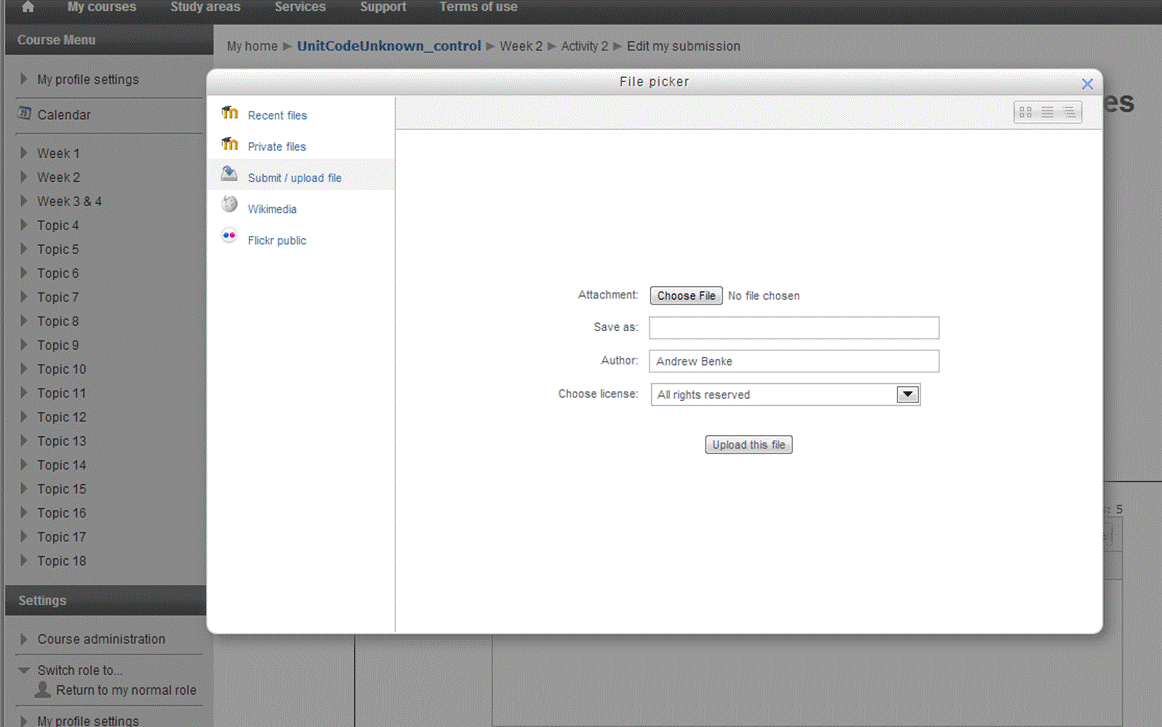1162x727 pixels.
Task: Select Topic 15 in Course Menu
Action: (62, 489)
